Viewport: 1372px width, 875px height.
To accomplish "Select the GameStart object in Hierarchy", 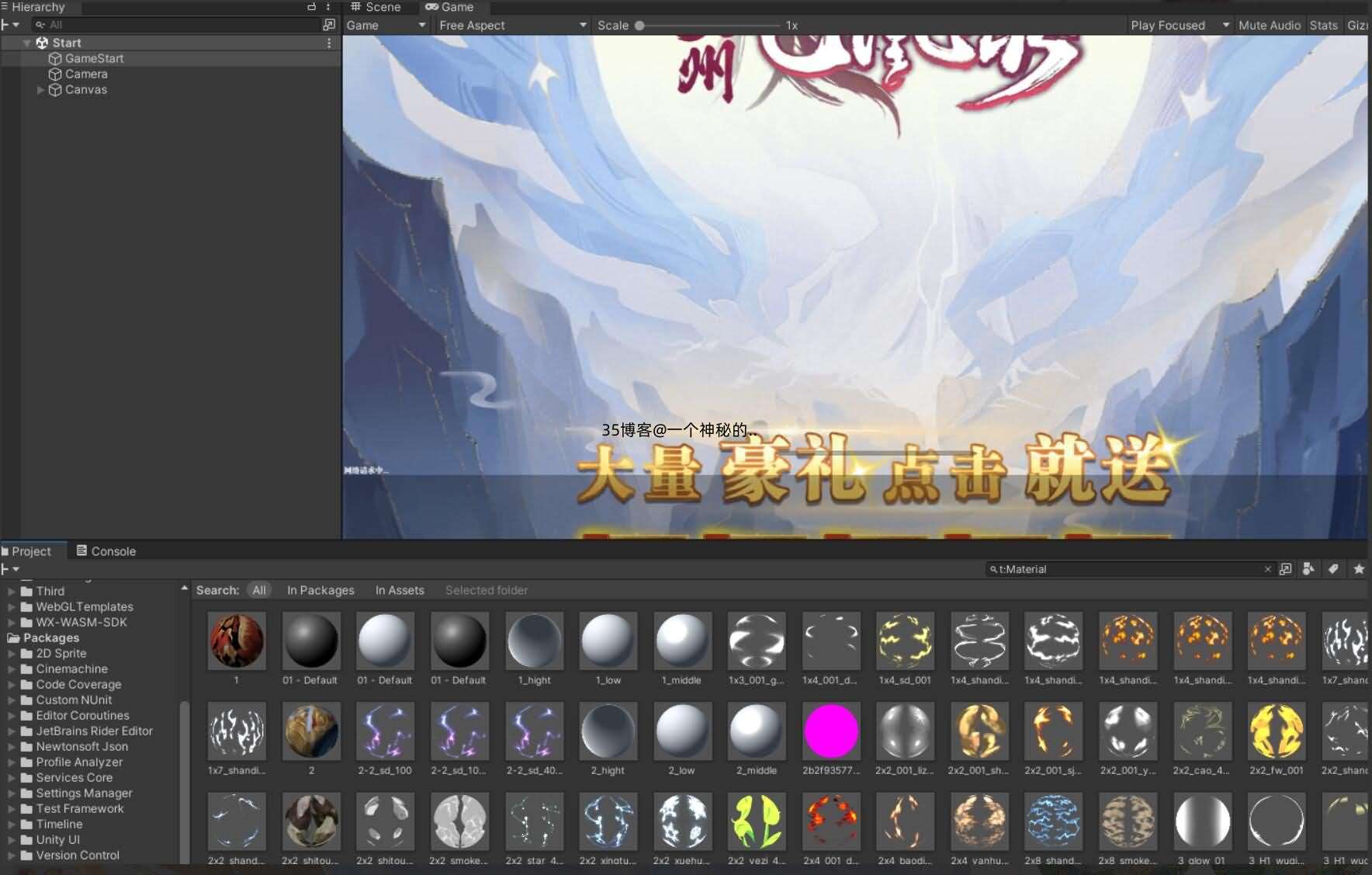I will (x=94, y=58).
